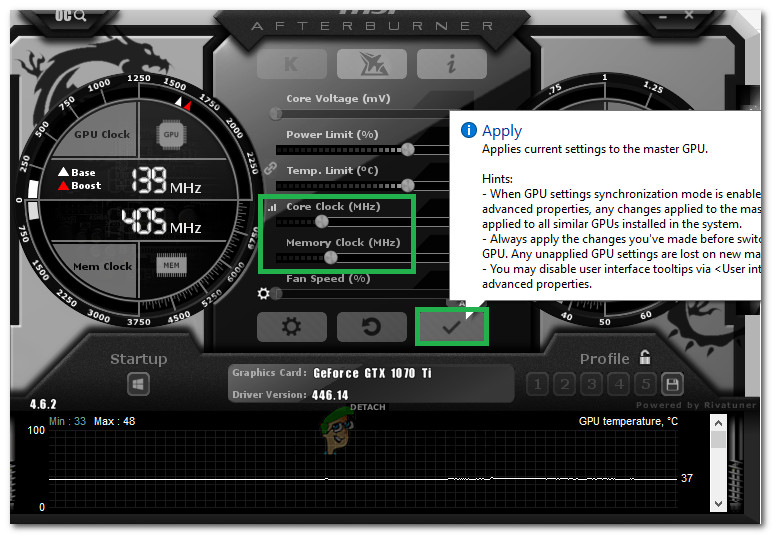
Task: Click the DETACH button
Action: (368, 407)
